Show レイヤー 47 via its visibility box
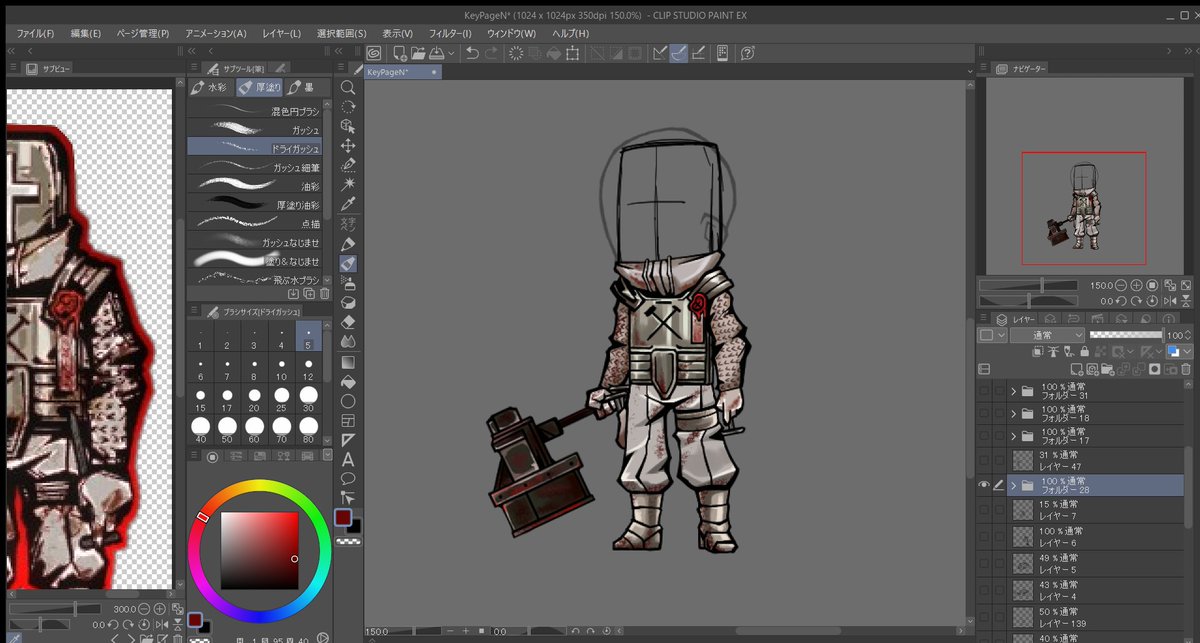Image resolution: width=1200 pixels, height=643 pixels. (x=985, y=460)
